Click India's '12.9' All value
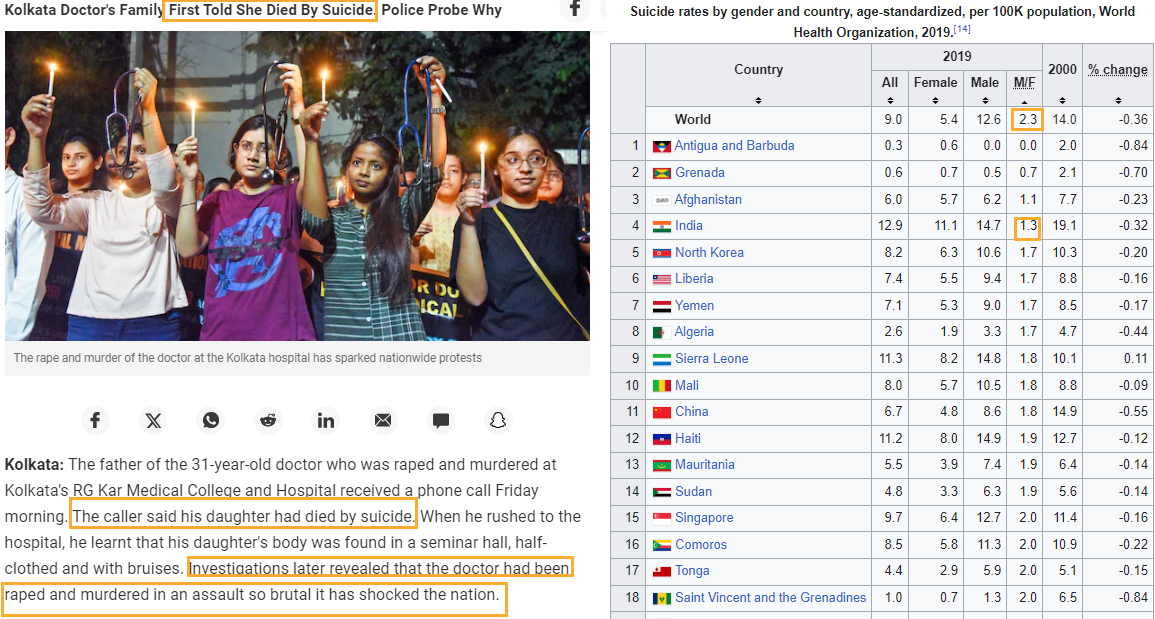 [890, 226]
